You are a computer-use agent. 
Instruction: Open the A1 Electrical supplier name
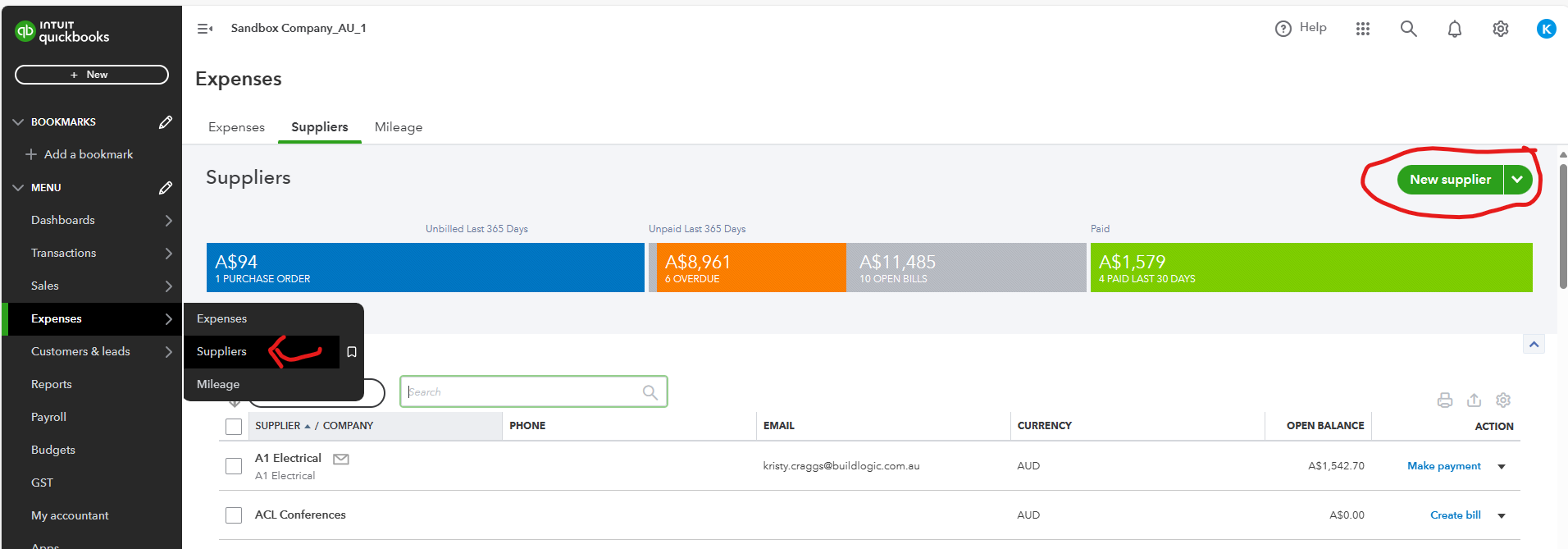(288, 458)
